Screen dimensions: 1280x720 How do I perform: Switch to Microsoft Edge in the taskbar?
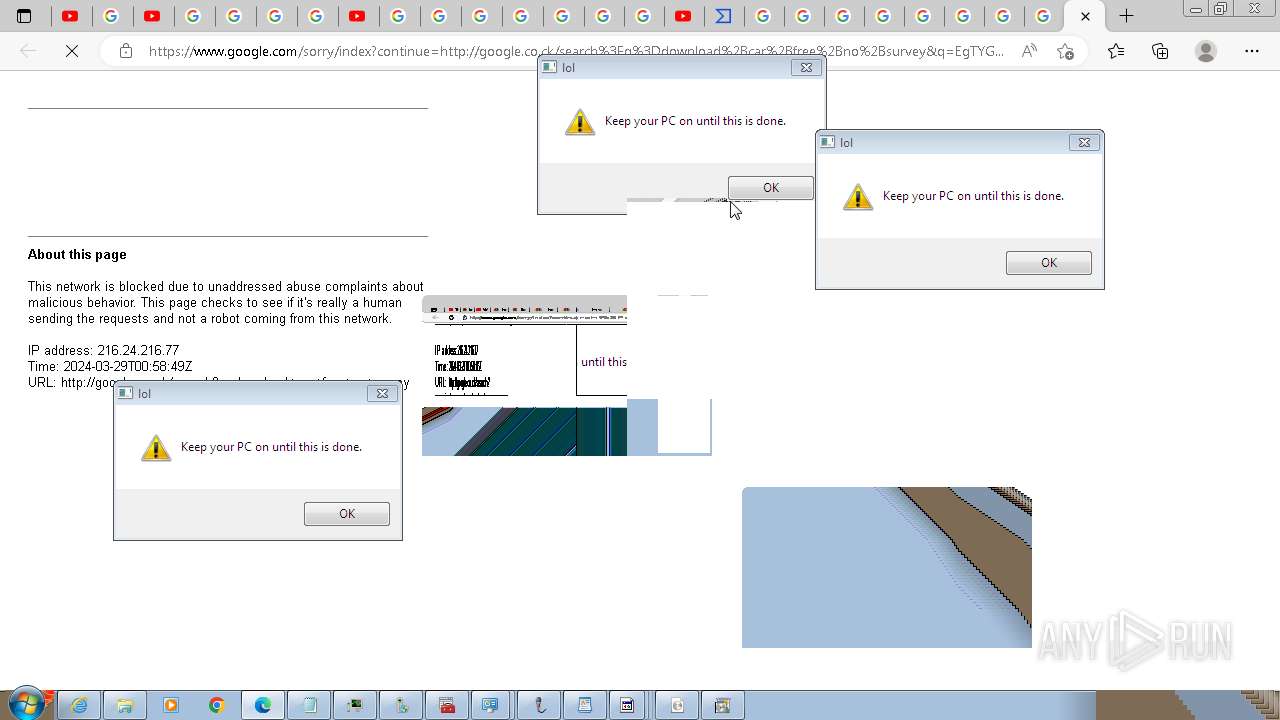point(263,705)
